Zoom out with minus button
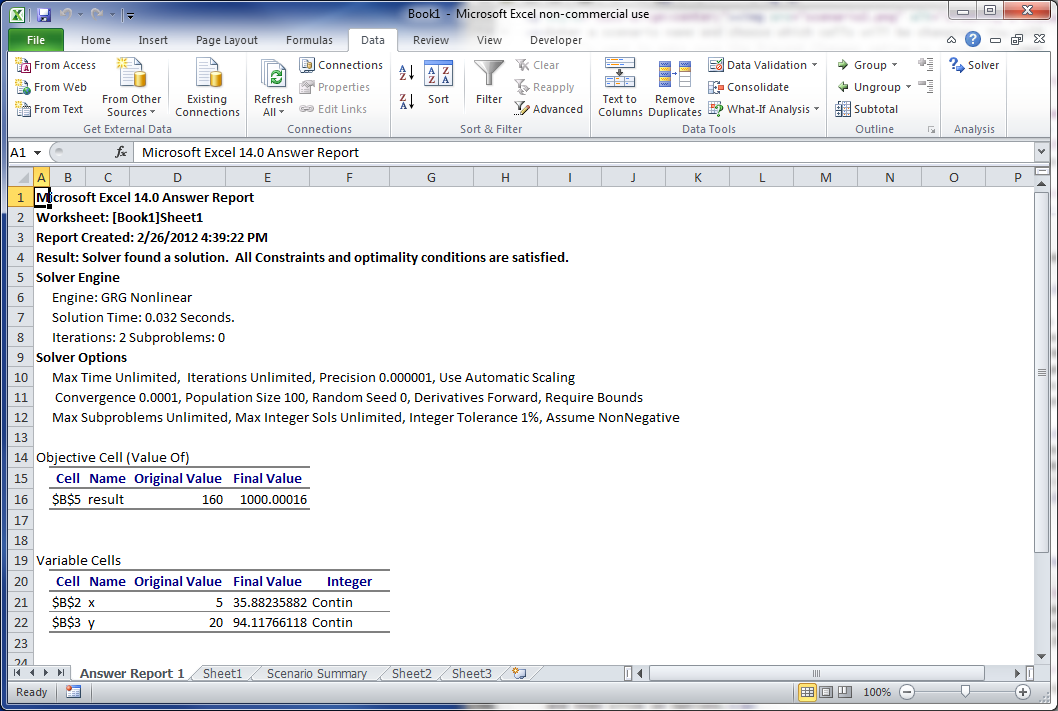 click(x=908, y=692)
